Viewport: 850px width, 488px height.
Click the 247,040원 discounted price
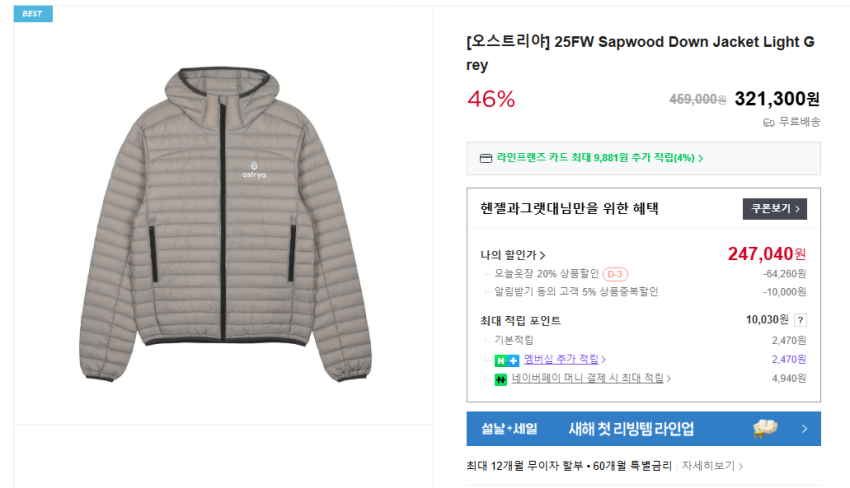coord(766,254)
